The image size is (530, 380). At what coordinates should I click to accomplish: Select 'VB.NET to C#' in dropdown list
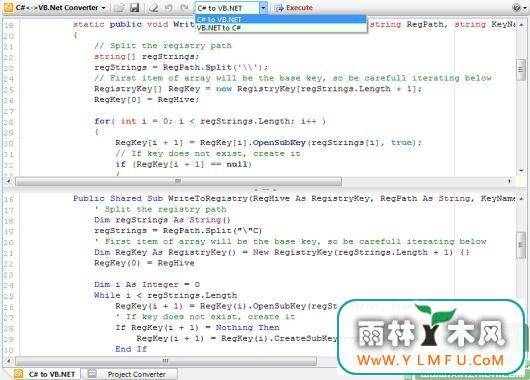point(281,28)
